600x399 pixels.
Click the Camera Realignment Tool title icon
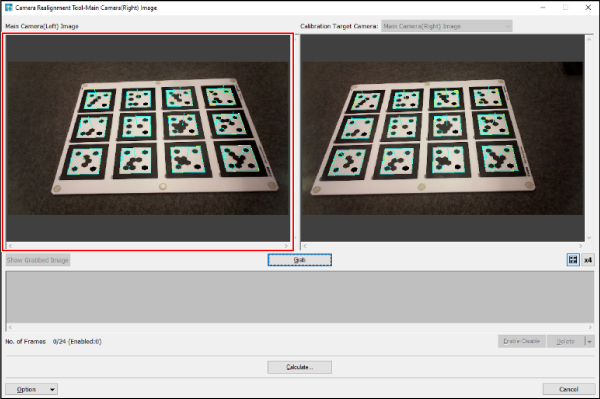[x=8, y=7]
